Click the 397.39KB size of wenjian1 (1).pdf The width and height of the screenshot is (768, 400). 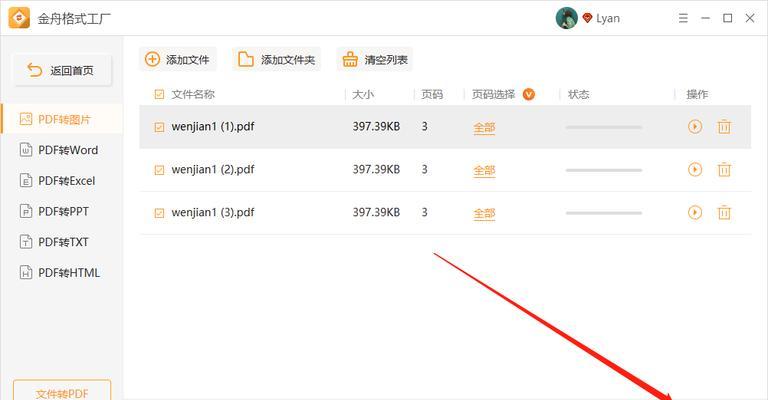click(376, 127)
